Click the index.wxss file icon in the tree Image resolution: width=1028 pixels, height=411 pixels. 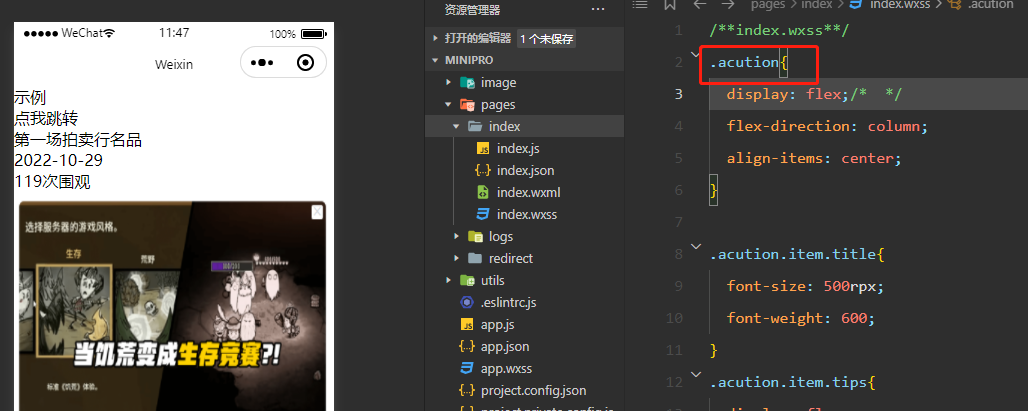point(482,214)
